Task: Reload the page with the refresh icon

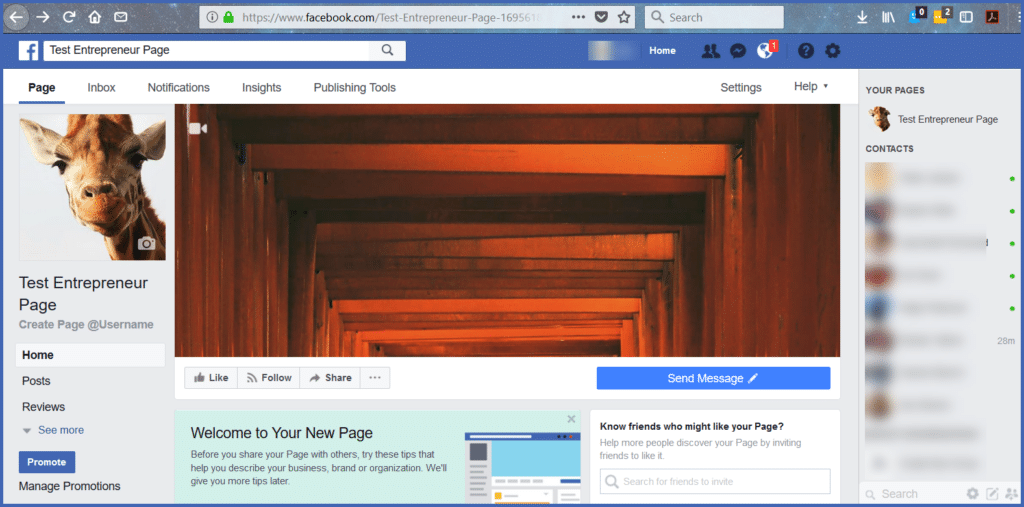Action: 69,18
